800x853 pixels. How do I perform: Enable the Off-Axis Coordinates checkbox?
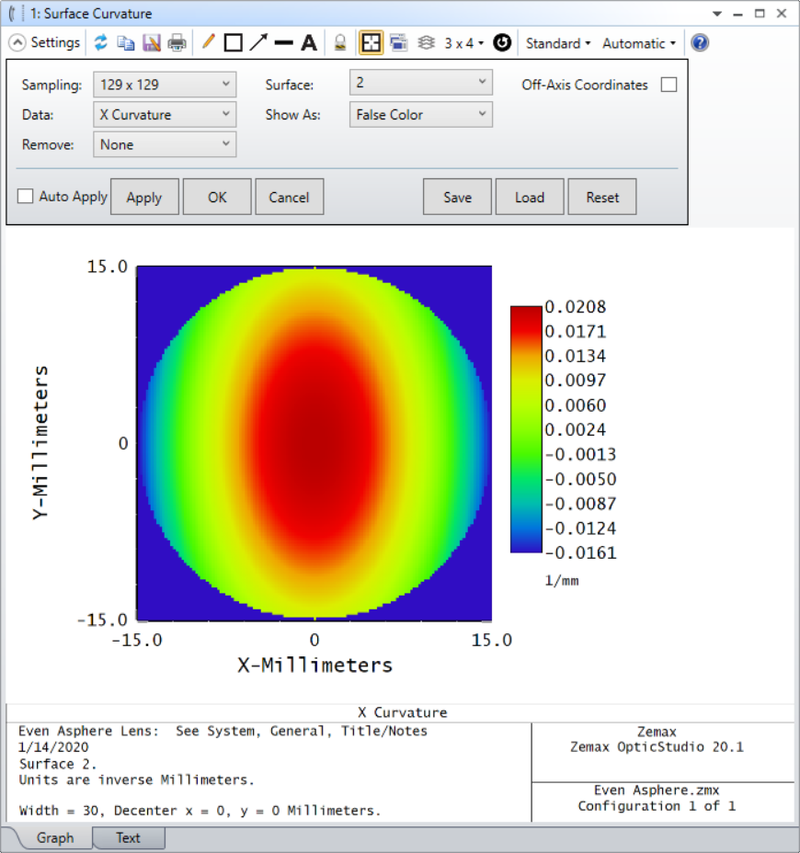click(x=668, y=85)
